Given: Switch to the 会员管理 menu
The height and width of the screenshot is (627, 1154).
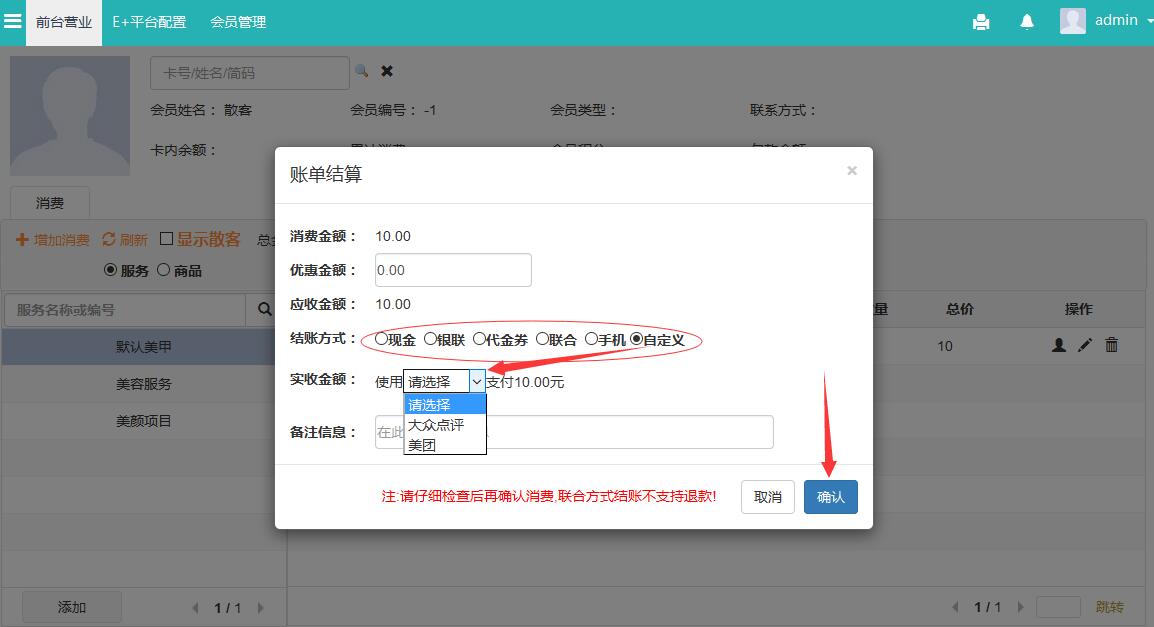Looking at the screenshot, I should (238, 22).
